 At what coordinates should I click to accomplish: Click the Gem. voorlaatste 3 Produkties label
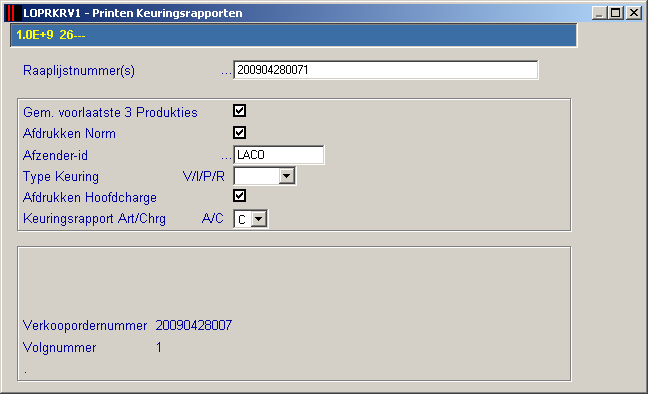click(x=110, y=112)
